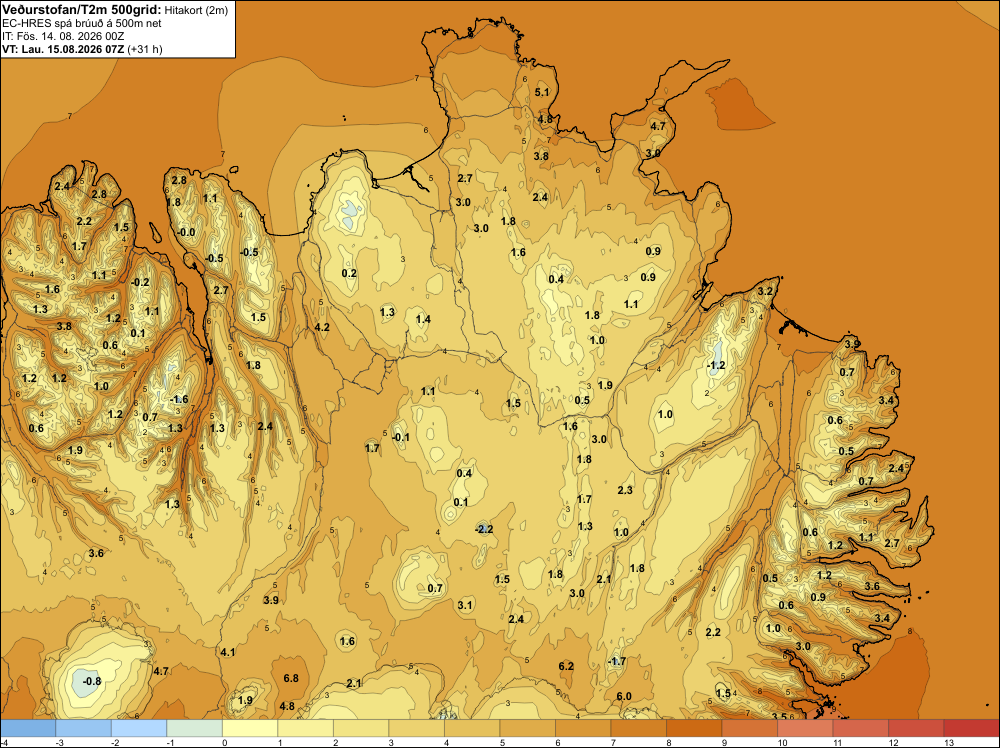Select the 5.1 value near north coast
The width and height of the screenshot is (1000, 748).
[x=541, y=92]
